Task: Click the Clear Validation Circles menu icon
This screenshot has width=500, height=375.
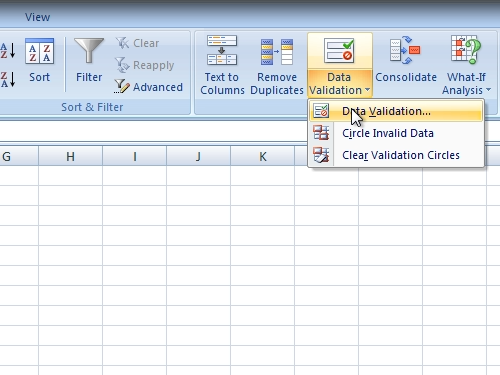Action: (x=321, y=155)
